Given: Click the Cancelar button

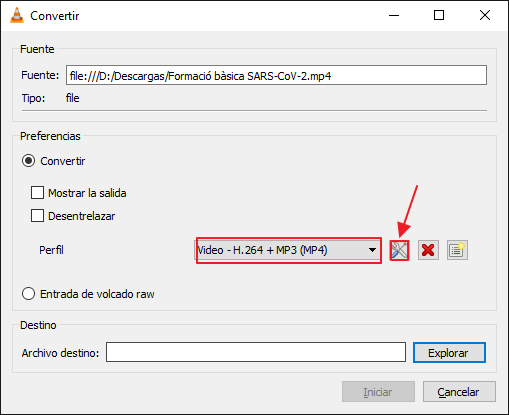Looking at the screenshot, I should 459,392.
